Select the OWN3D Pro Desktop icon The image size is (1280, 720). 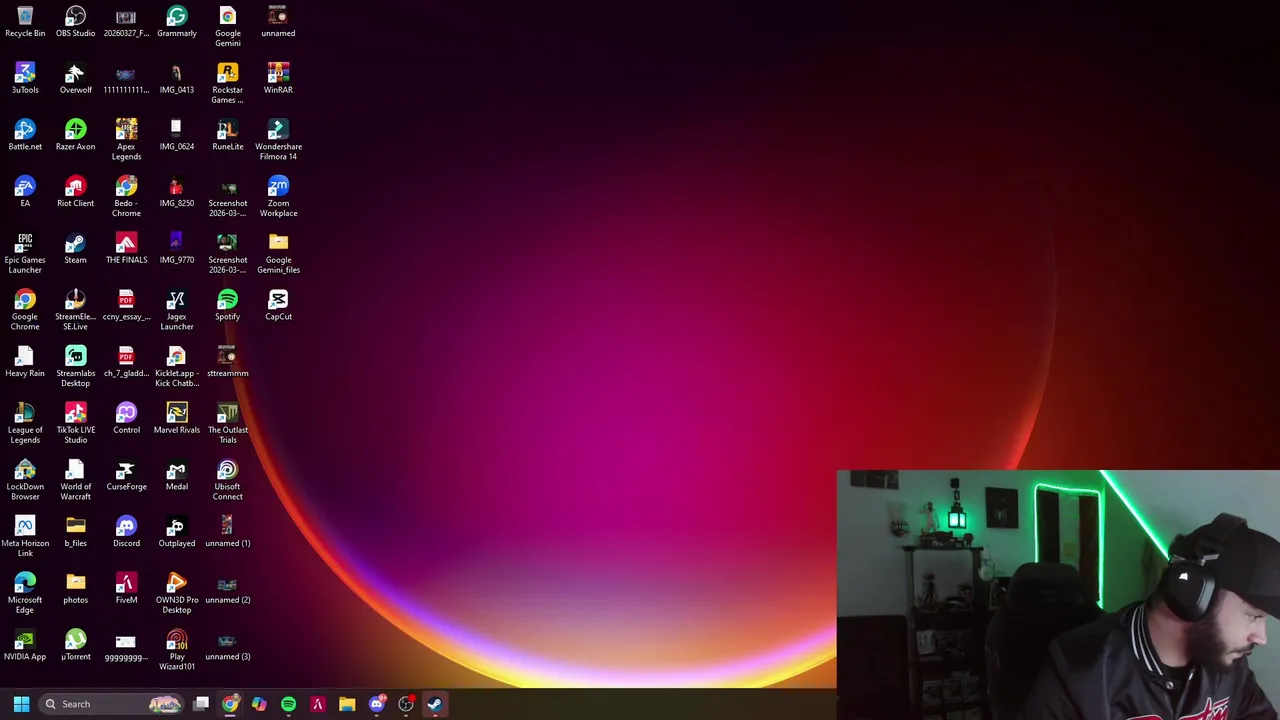pos(177,593)
